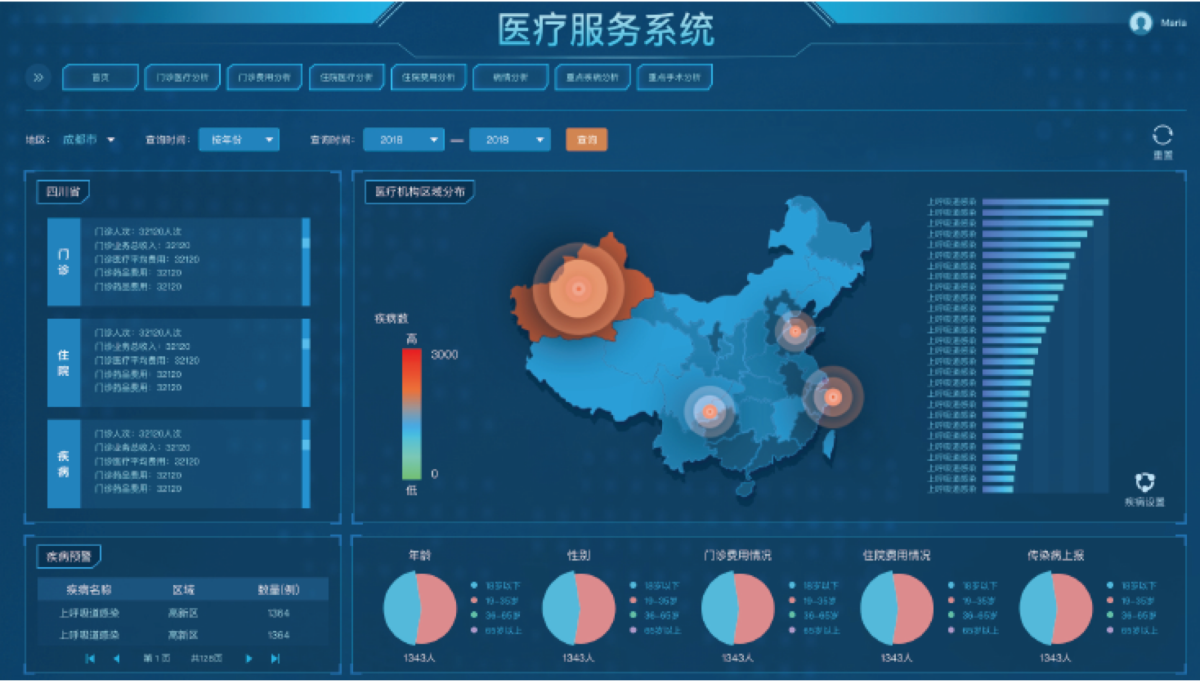The width and height of the screenshot is (1200, 681).
Task: Open the 地区 成都市 region dropdown
Action: [x=90, y=140]
